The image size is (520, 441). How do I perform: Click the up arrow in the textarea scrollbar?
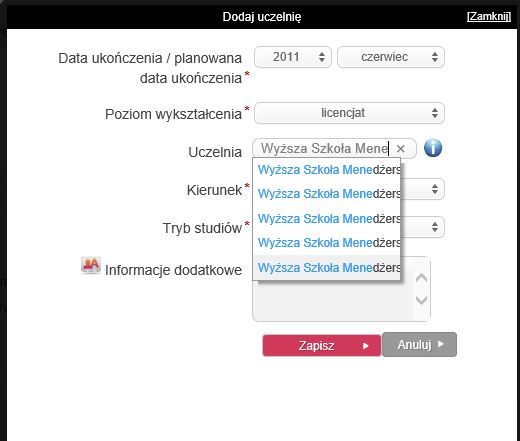tap(422, 277)
